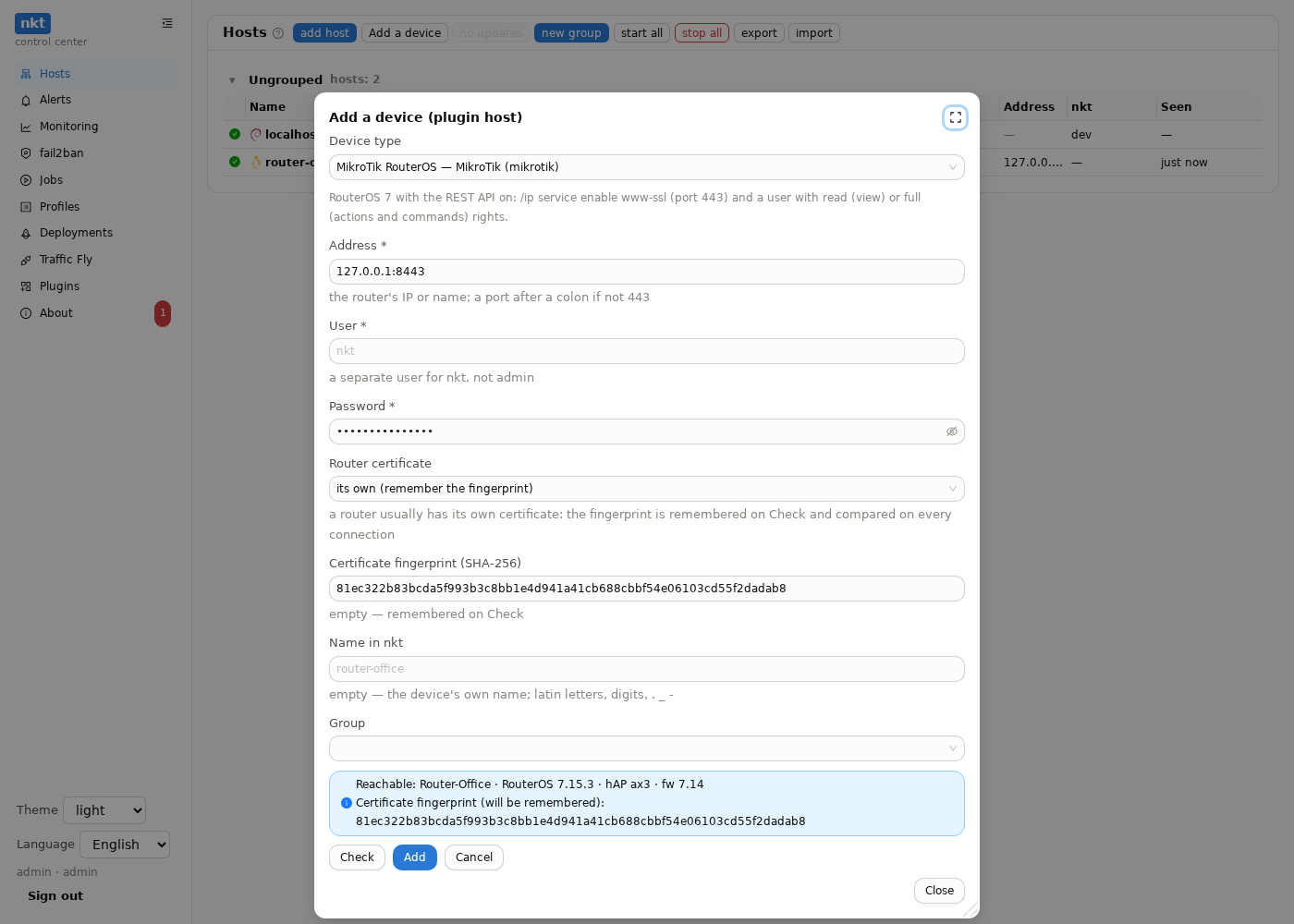Focus the Name in nkt field
This screenshot has height=924, width=1294.
pos(647,669)
